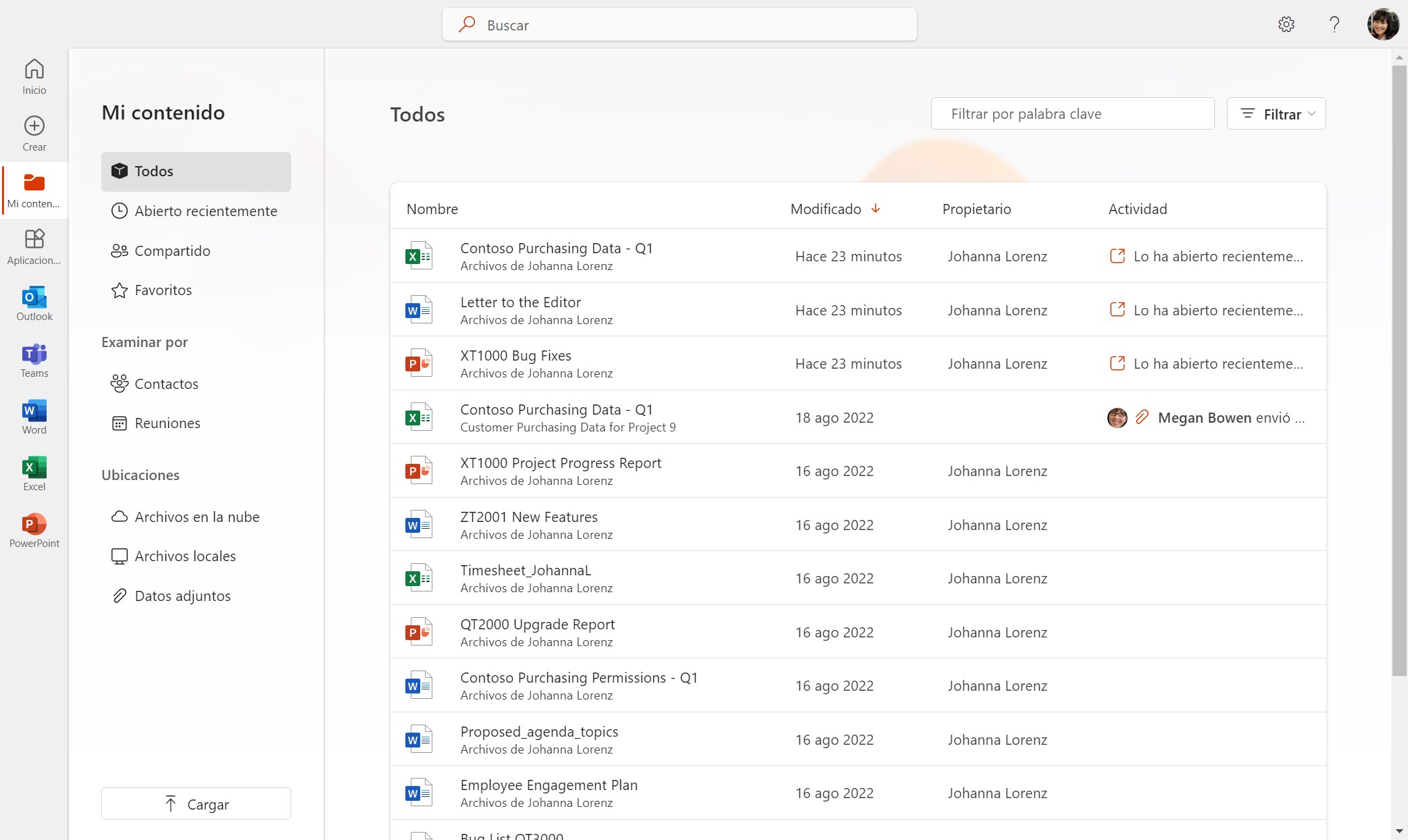Open the Filtrar dropdown
Image resolution: width=1408 pixels, height=840 pixels.
[1276, 113]
